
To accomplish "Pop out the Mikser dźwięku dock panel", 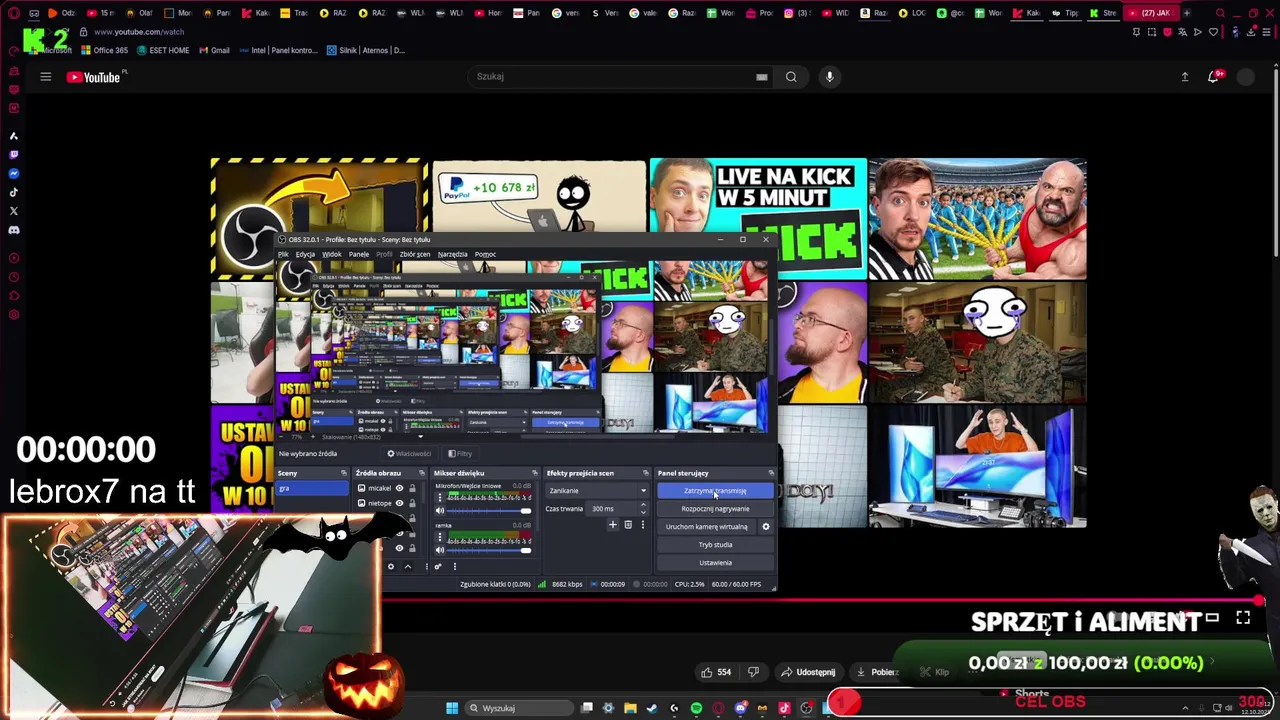I will [535, 473].
